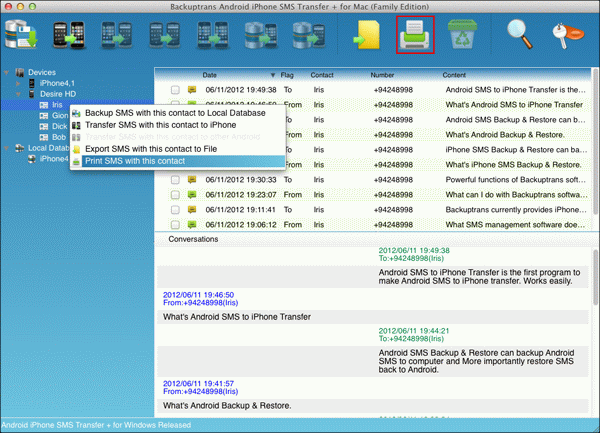Click message icon in the 19:30:33 row
This screenshot has width=600, height=433.
(192, 180)
